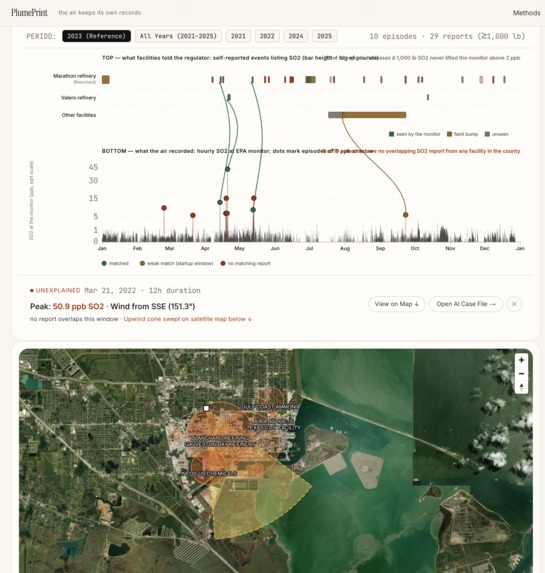Image resolution: width=545 pixels, height=573 pixels.
Task: Click 'unseen' legend swatch
Action: 487,134
